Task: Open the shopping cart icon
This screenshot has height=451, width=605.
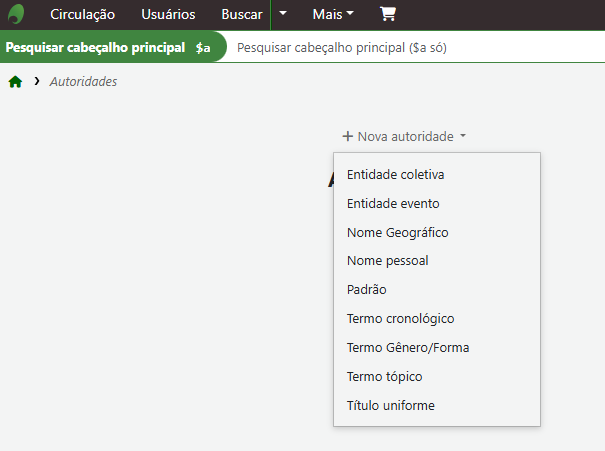Action: click(x=388, y=15)
